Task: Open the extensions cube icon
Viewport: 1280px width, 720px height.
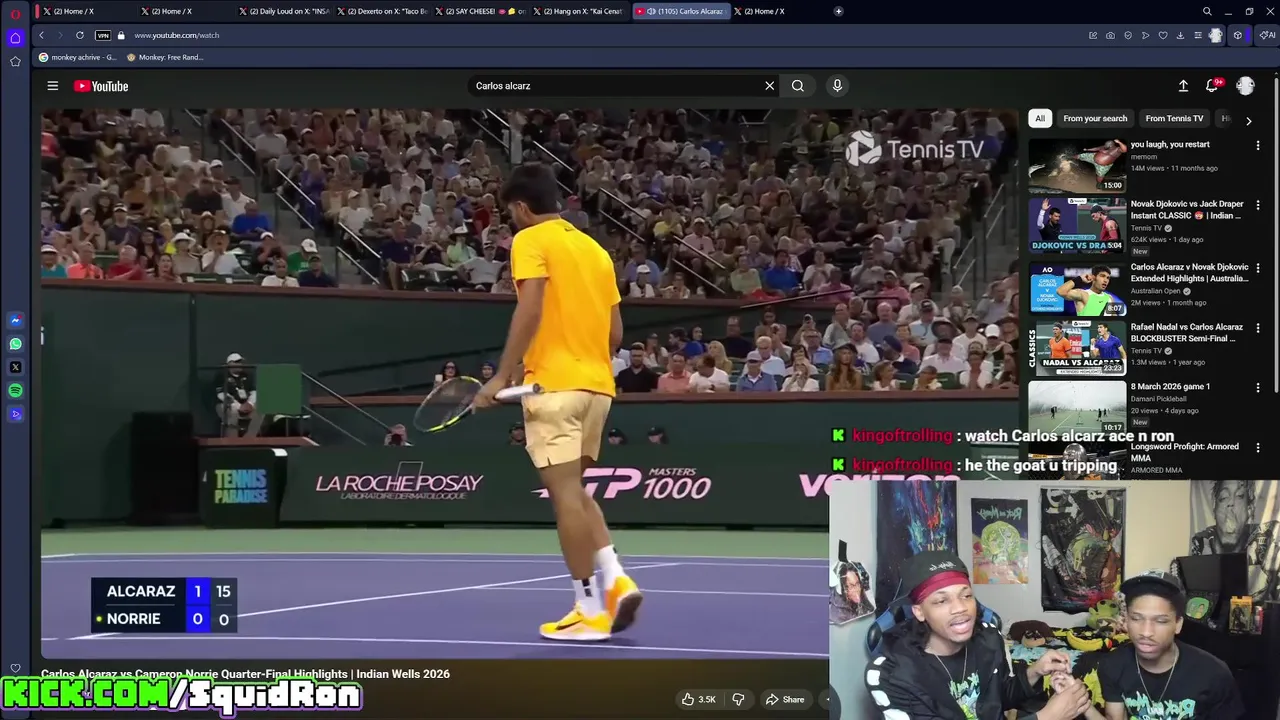Action: [x=1238, y=35]
